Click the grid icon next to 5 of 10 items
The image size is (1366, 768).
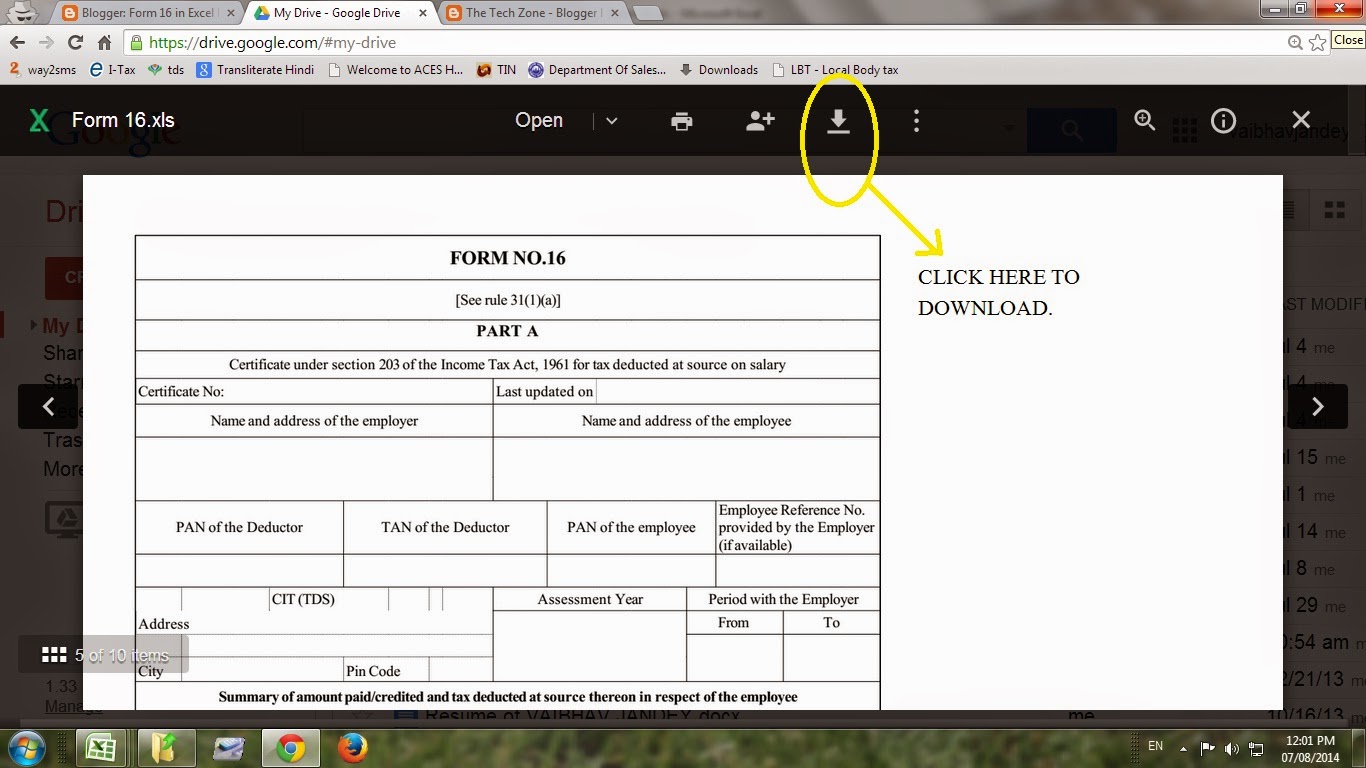tap(54, 654)
